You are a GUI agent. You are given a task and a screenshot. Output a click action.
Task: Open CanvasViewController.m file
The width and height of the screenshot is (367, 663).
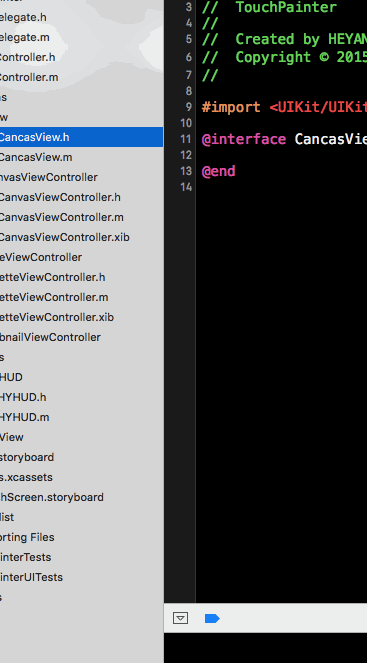point(62,217)
